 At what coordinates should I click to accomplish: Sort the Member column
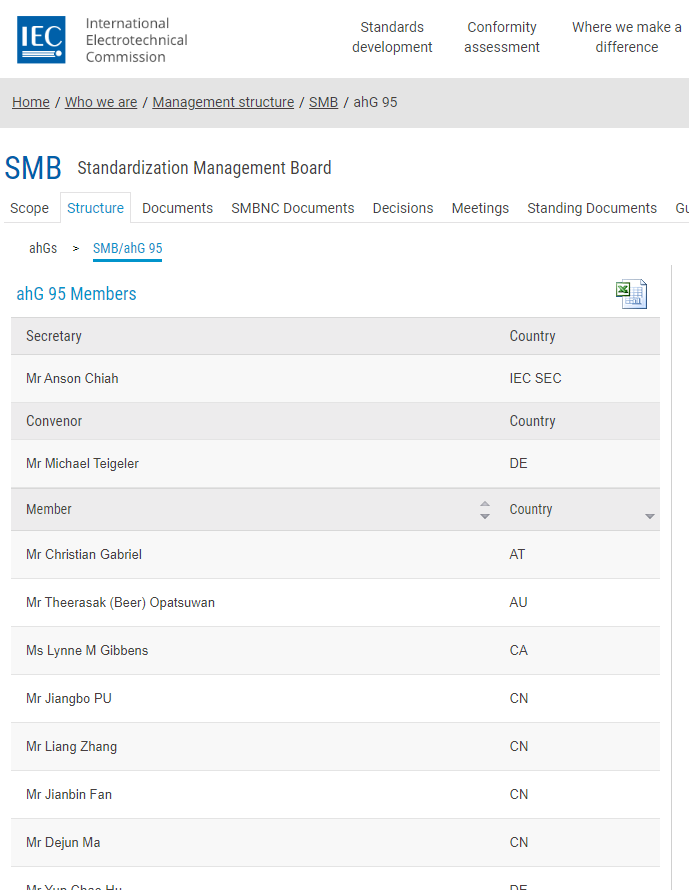pyautogui.click(x=485, y=510)
